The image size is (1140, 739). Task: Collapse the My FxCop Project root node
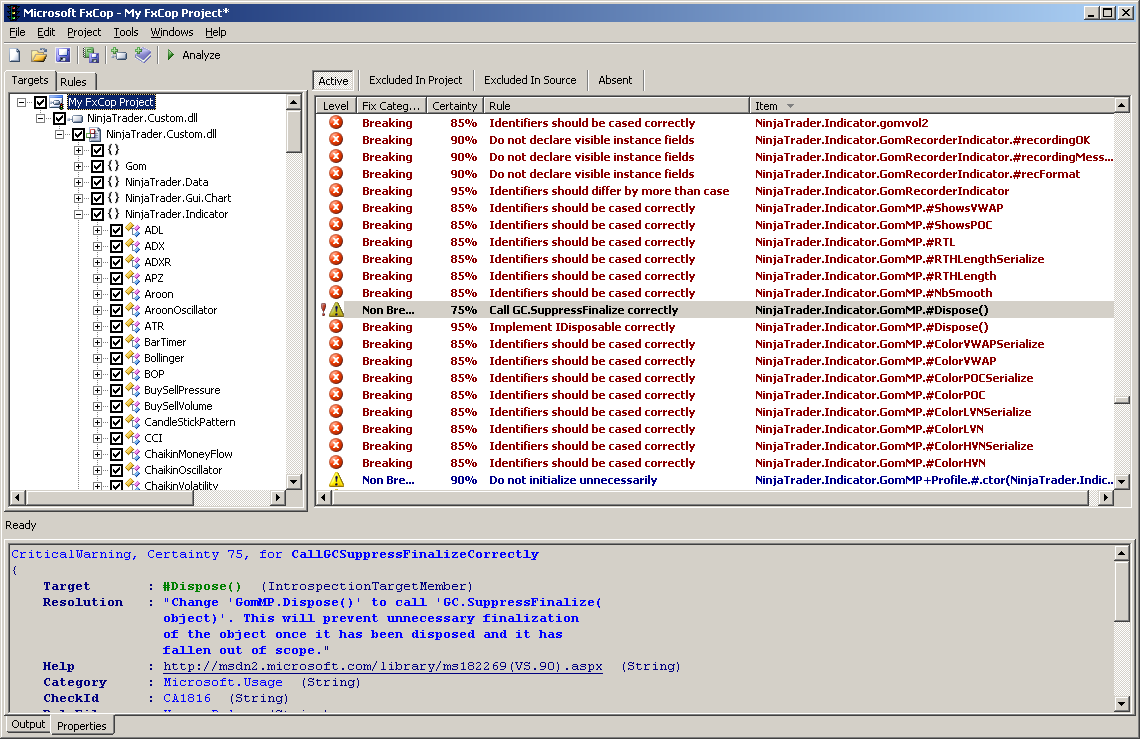click(x=22, y=103)
